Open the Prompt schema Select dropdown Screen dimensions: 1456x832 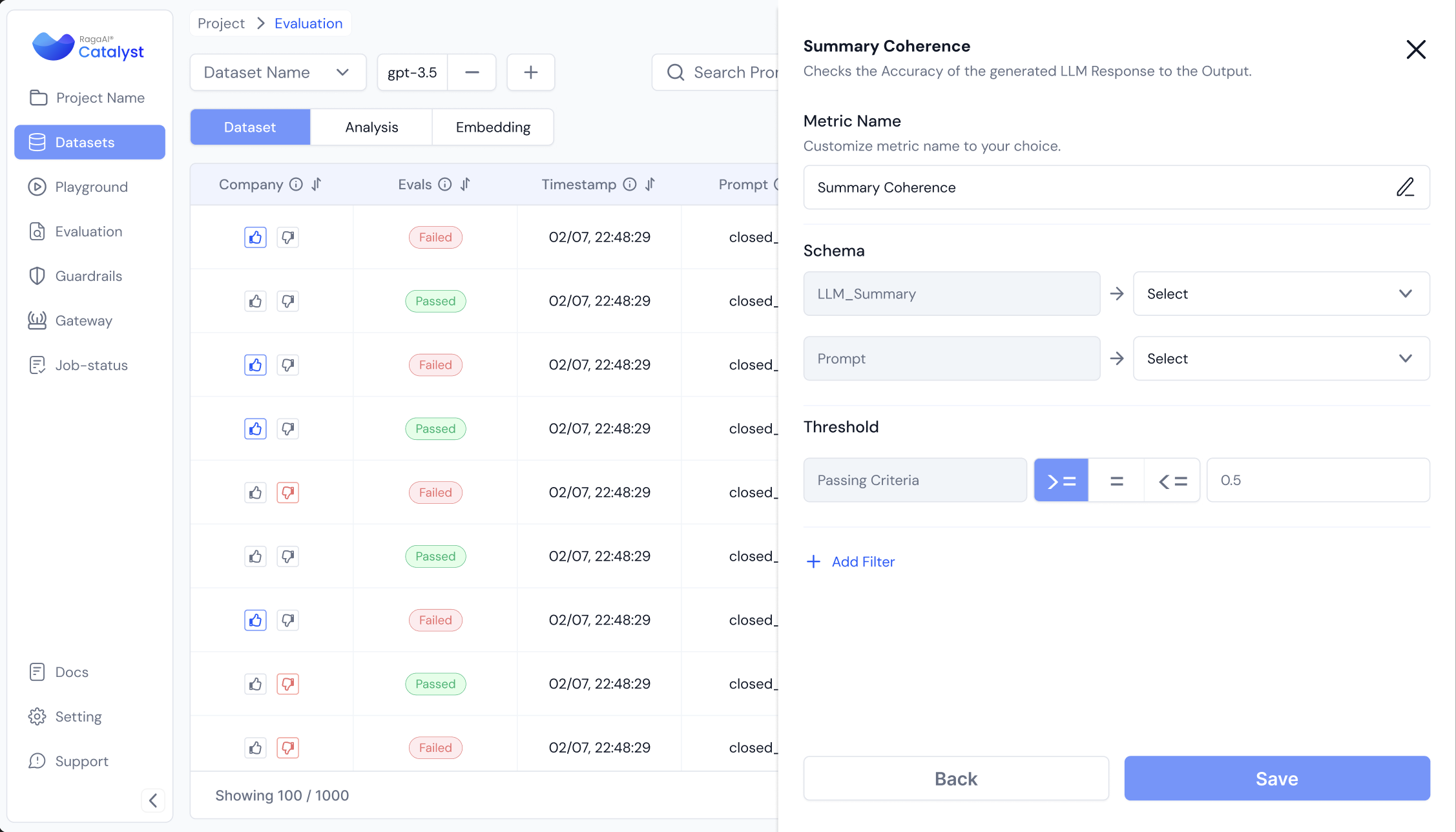(1281, 359)
